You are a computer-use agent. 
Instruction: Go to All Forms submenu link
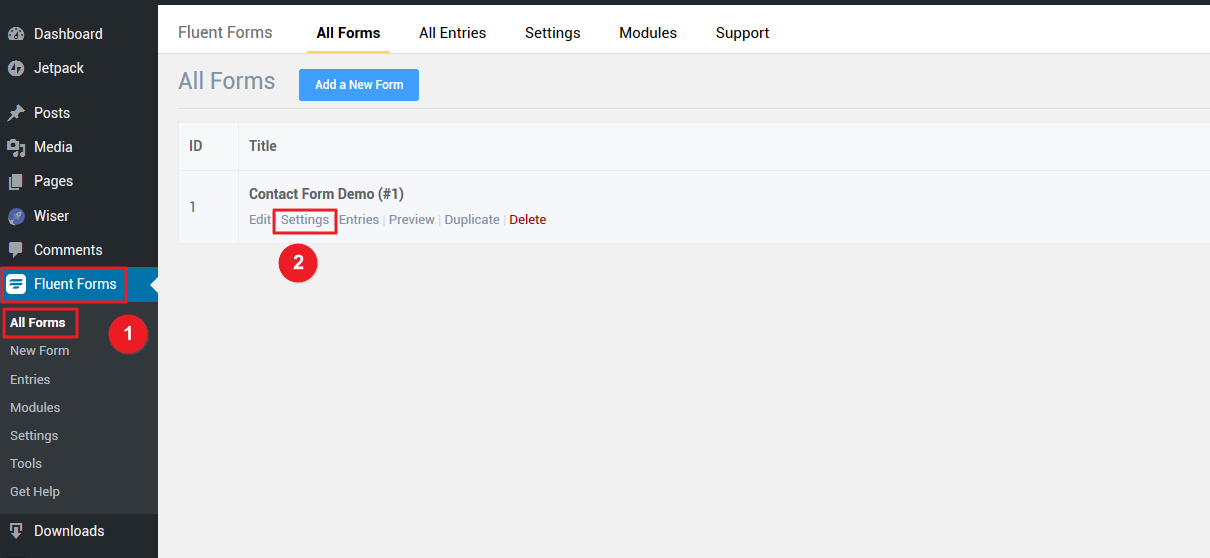38,323
